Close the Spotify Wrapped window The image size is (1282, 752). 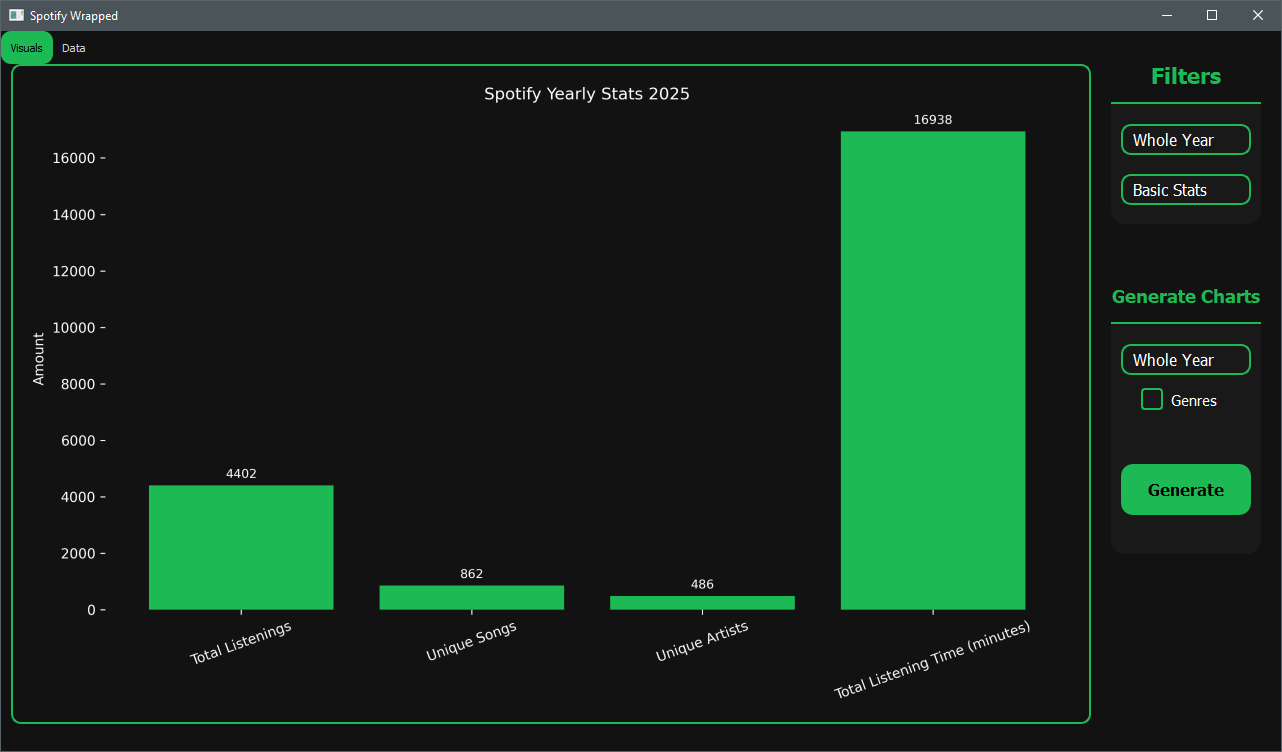pyautogui.click(x=1258, y=15)
